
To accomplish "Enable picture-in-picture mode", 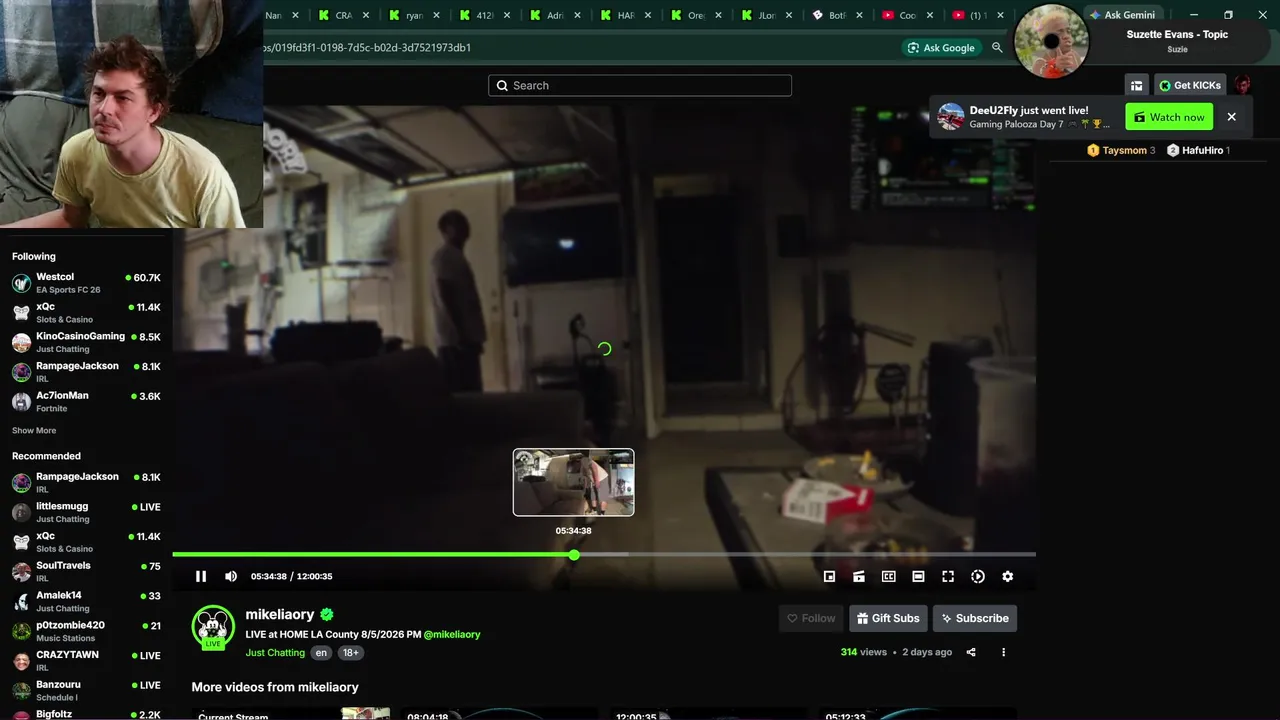I will (829, 576).
